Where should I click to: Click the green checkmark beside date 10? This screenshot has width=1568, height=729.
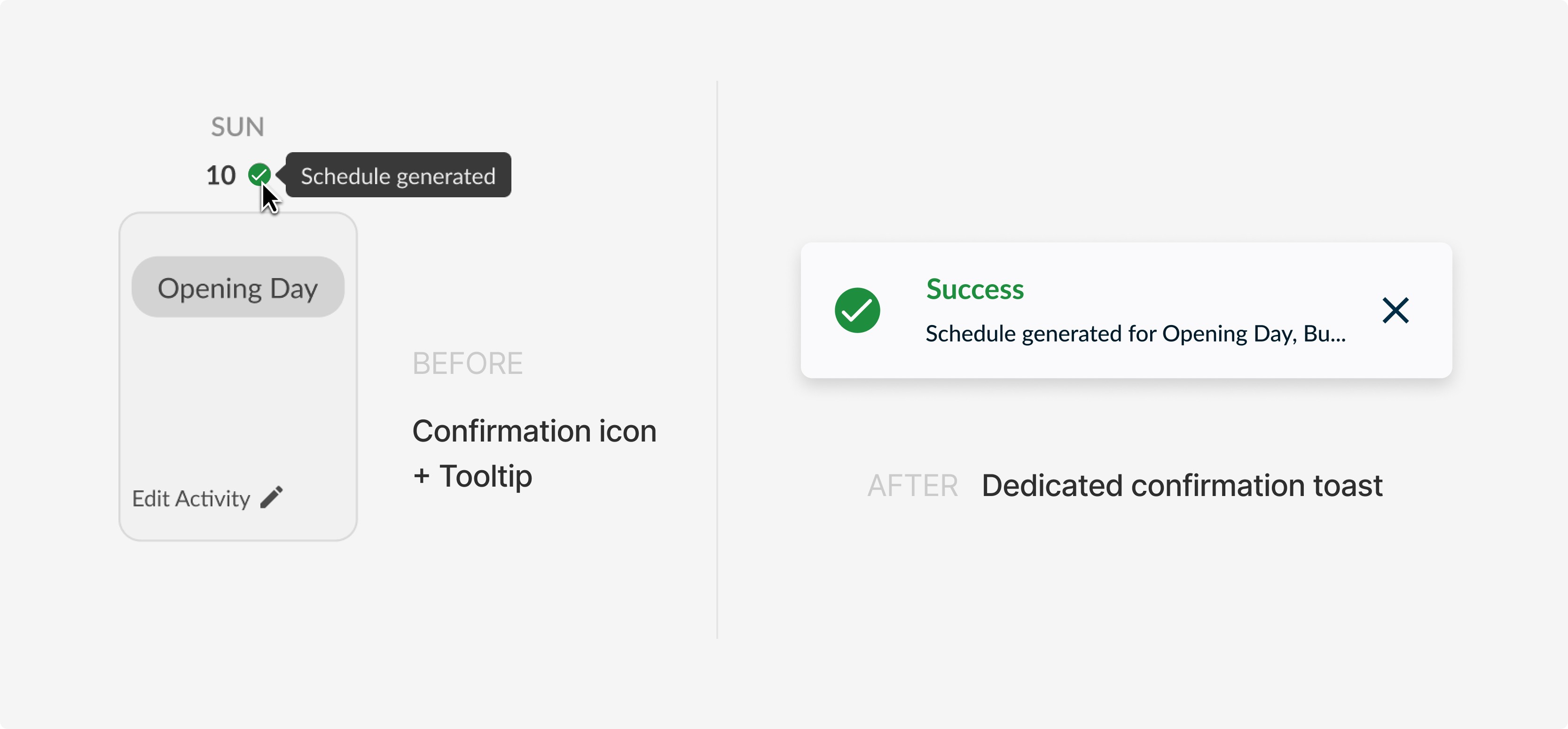pos(259,174)
